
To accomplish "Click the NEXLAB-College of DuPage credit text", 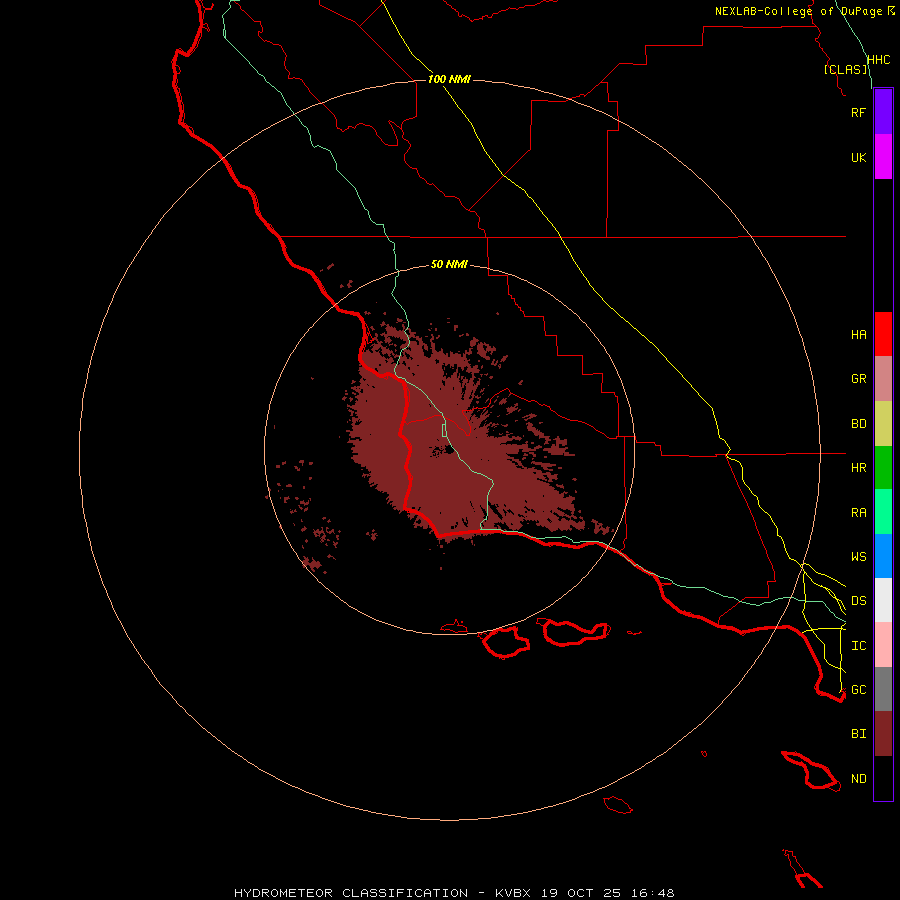I will [798, 11].
